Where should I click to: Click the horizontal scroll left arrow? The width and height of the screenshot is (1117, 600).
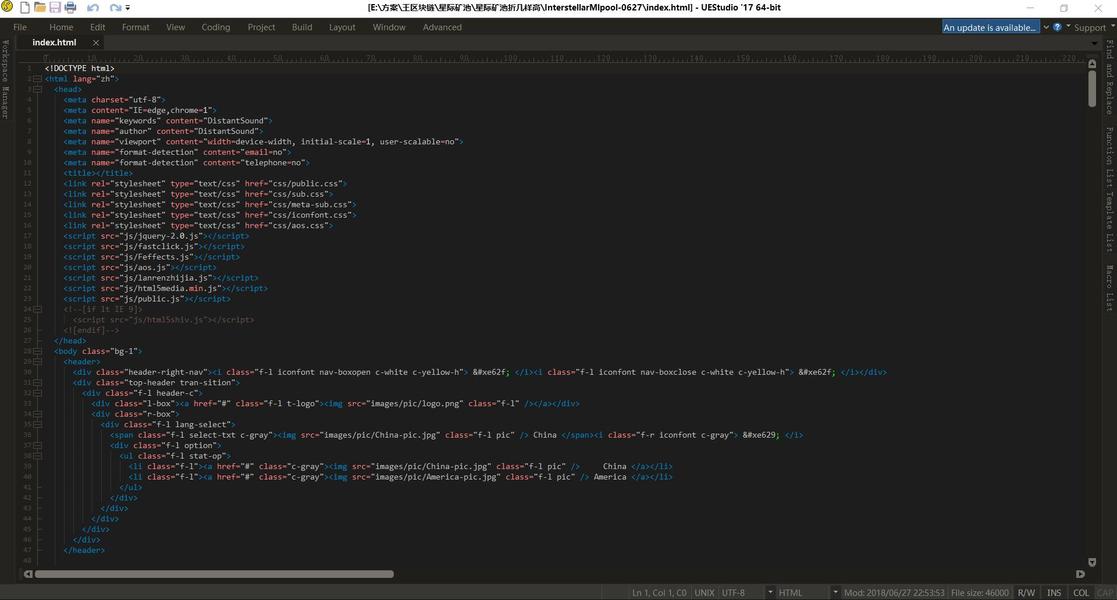click(x=28, y=574)
